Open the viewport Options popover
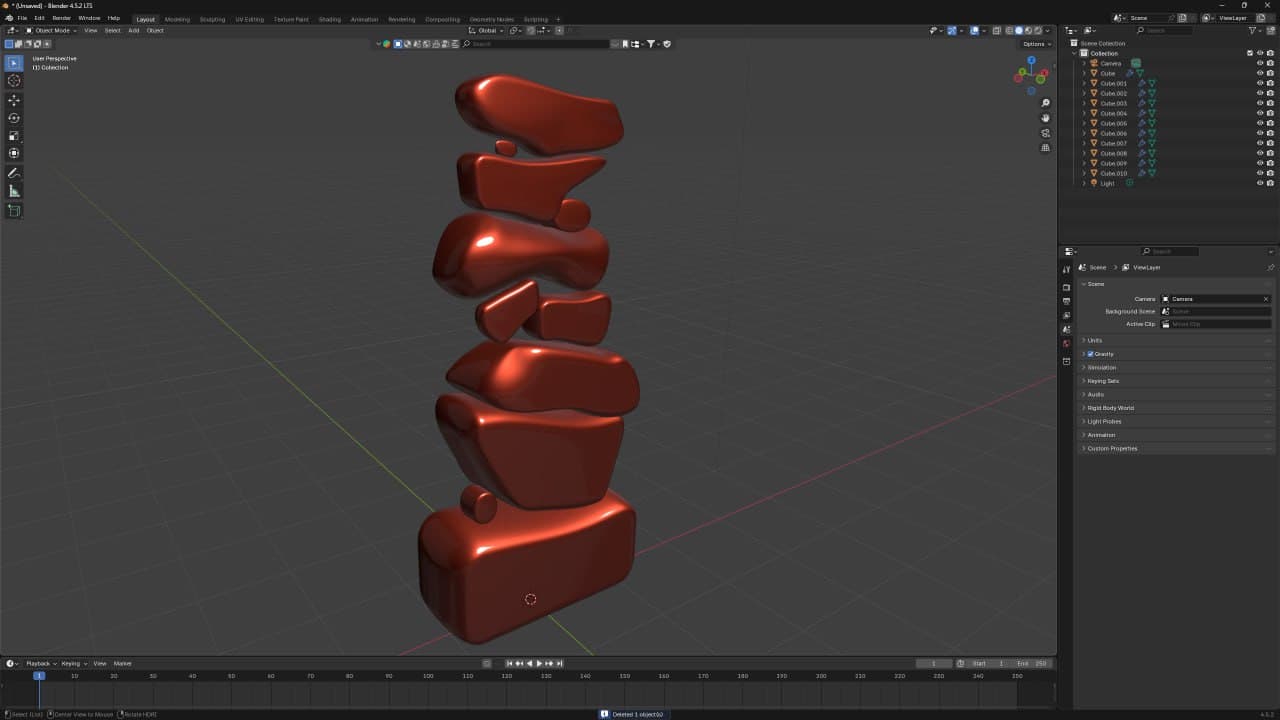 (x=1035, y=44)
